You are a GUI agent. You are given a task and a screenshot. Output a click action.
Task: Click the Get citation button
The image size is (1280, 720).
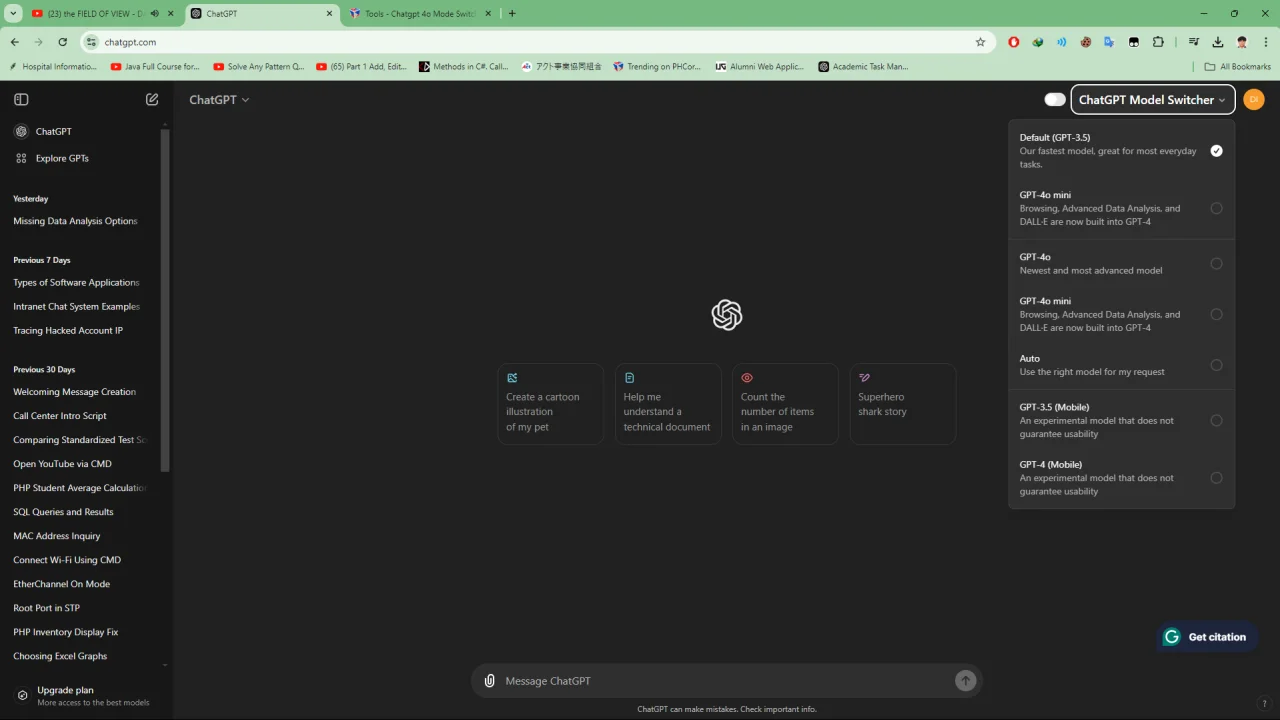pyautogui.click(x=1207, y=637)
